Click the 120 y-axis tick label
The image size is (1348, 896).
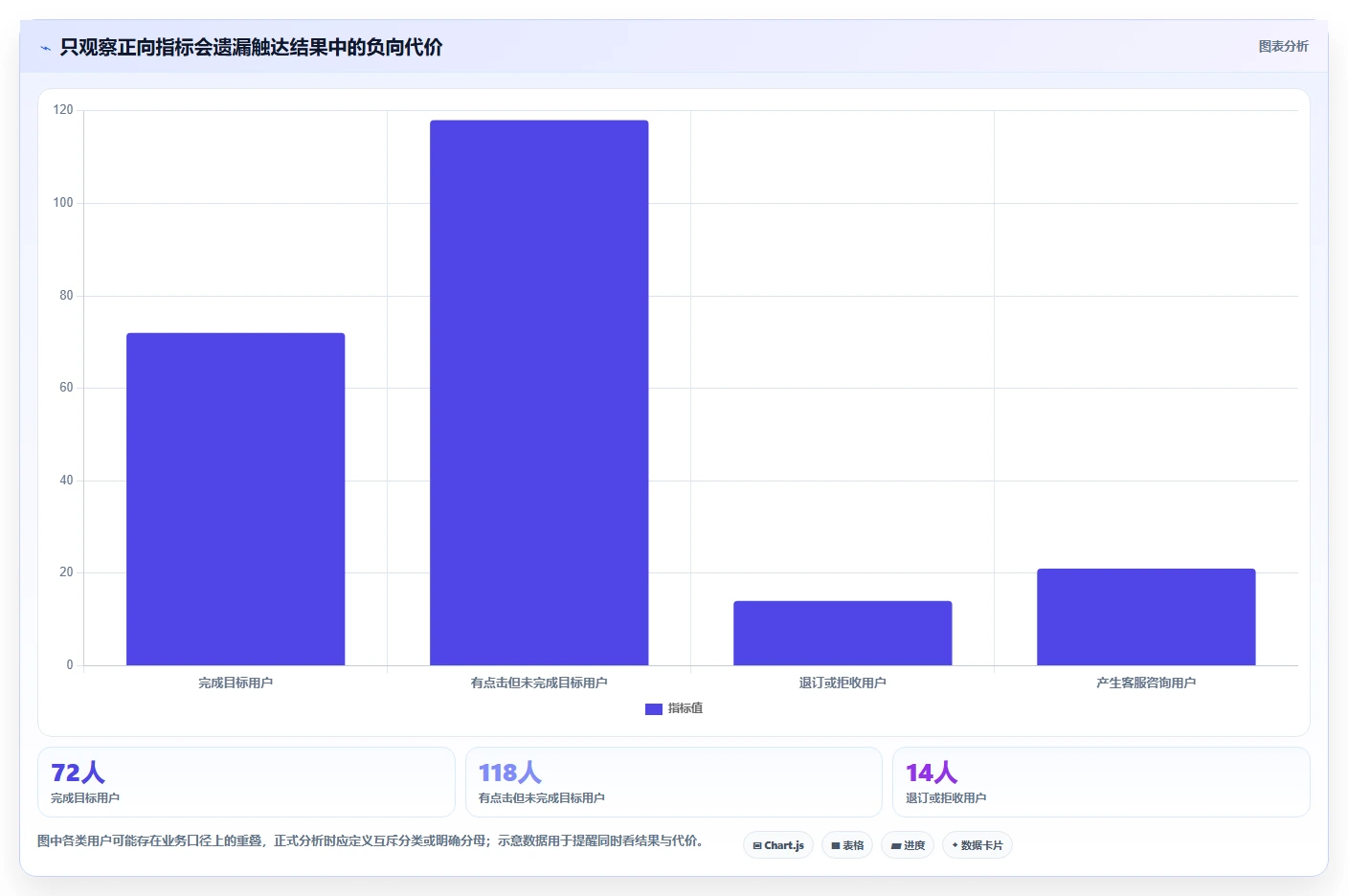pyautogui.click(x=63, y=110)
